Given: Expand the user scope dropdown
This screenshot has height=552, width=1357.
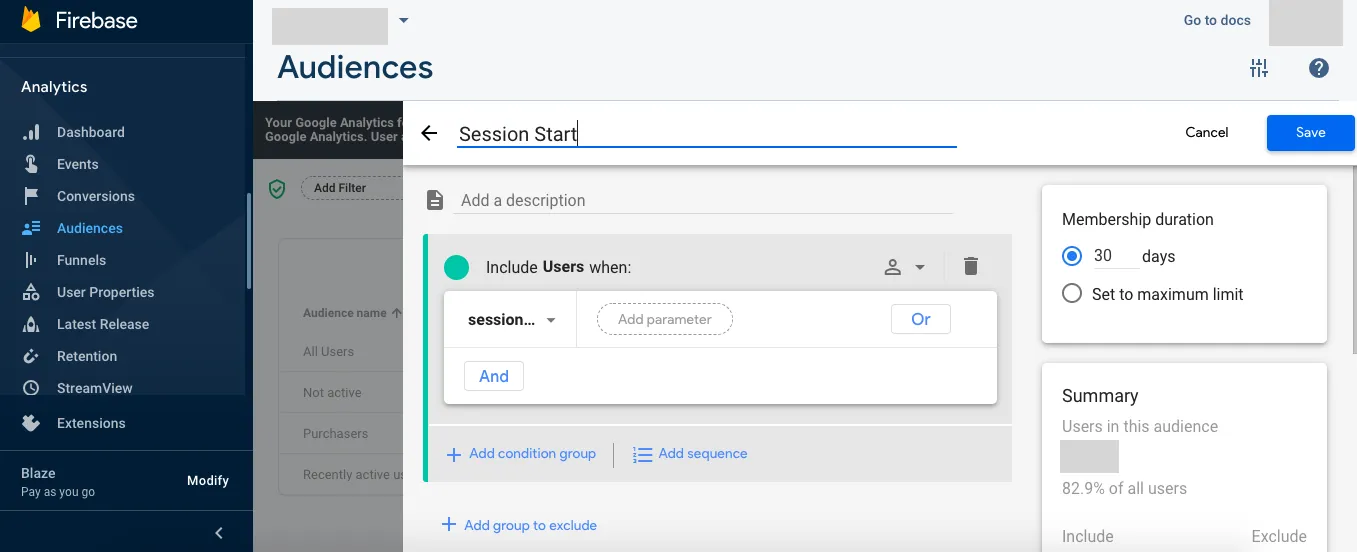Looking at the screenshot, I should [905, 267].
